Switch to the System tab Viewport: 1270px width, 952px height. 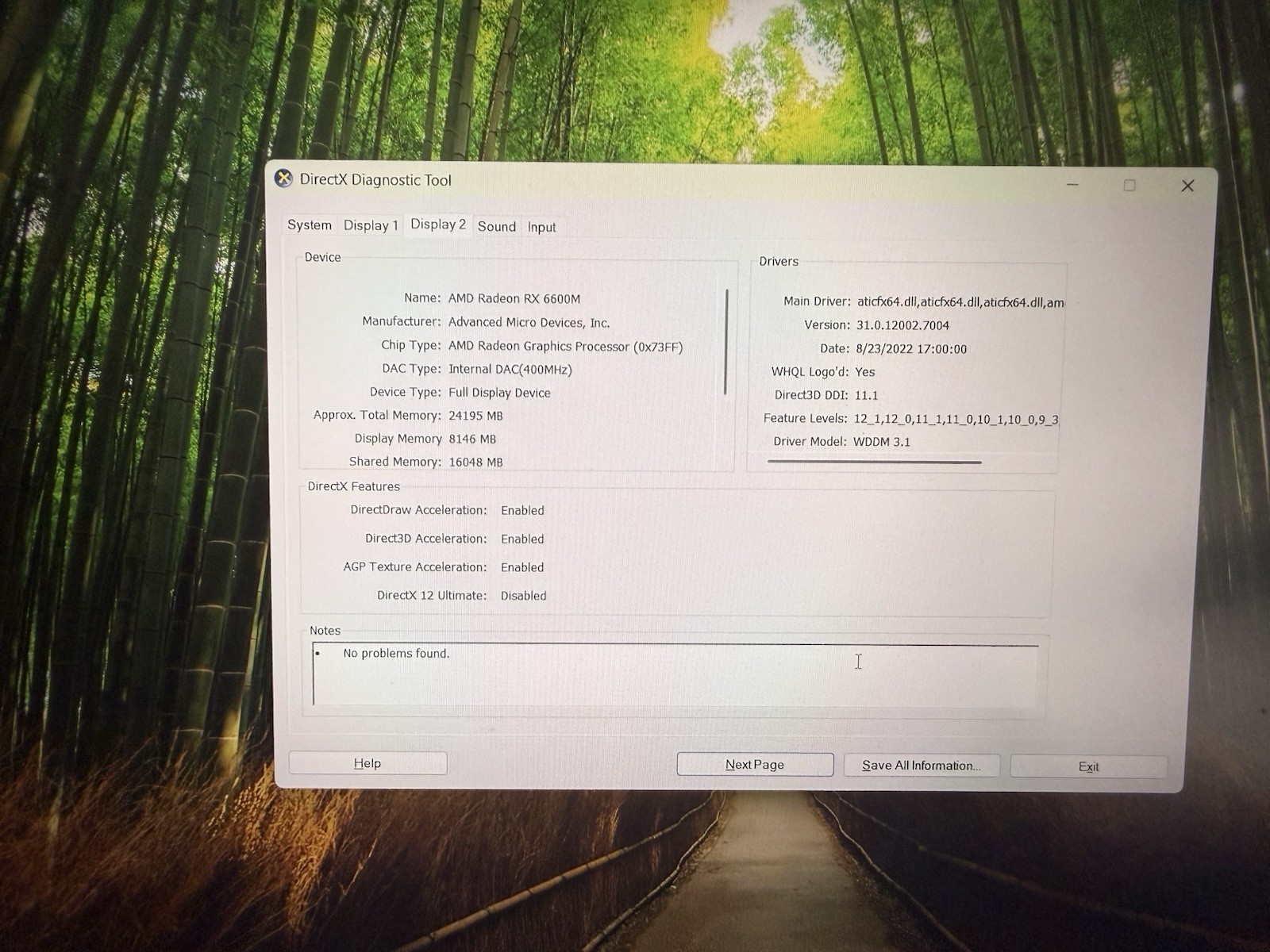pyautogui.click(x=310, y=225)
